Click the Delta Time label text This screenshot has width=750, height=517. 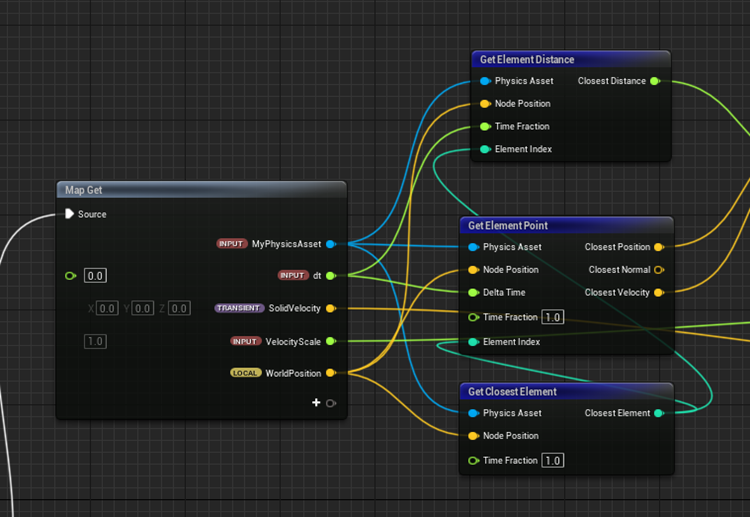[x=504, y=292]
